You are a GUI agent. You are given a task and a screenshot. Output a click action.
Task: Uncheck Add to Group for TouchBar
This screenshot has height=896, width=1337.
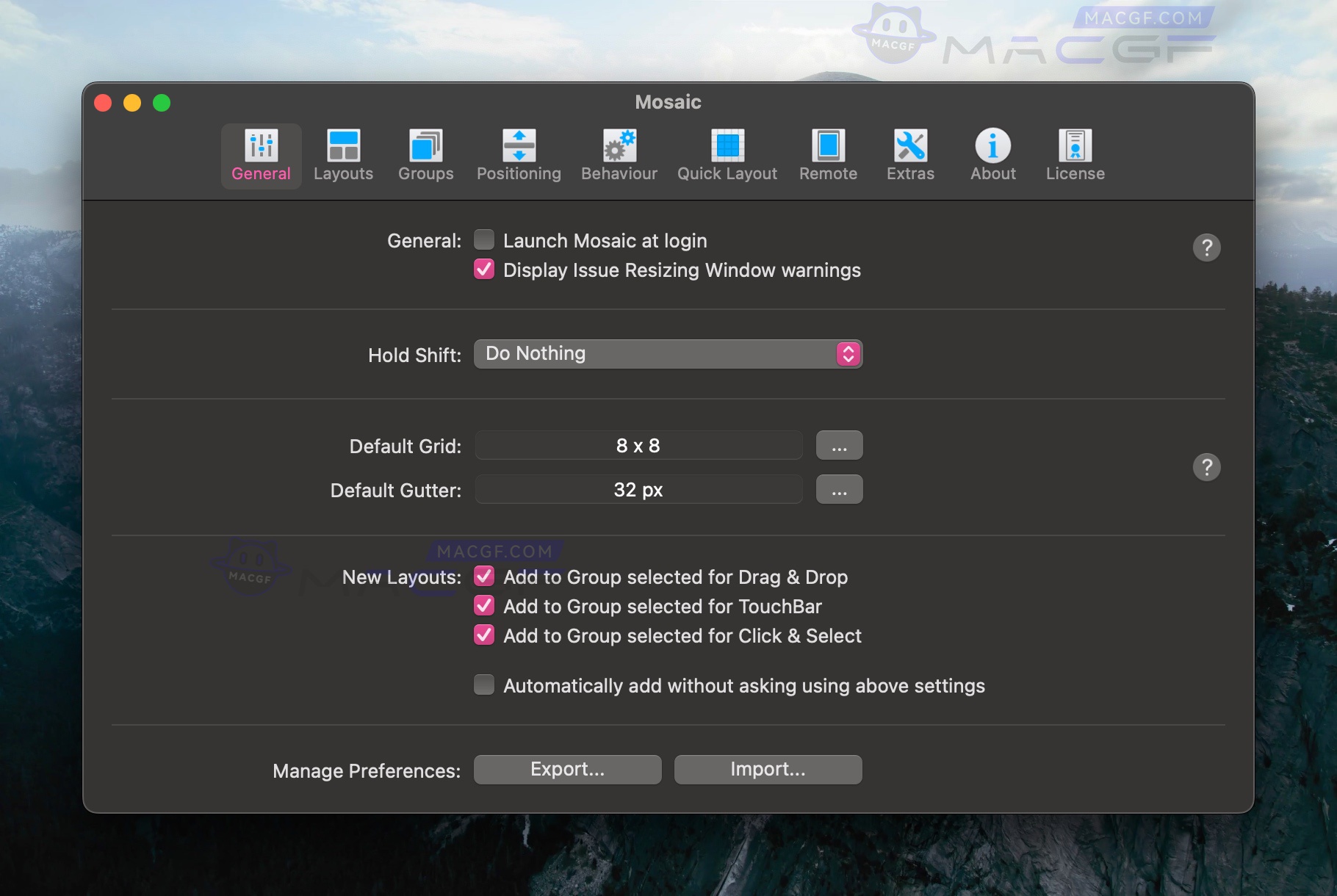484,606
